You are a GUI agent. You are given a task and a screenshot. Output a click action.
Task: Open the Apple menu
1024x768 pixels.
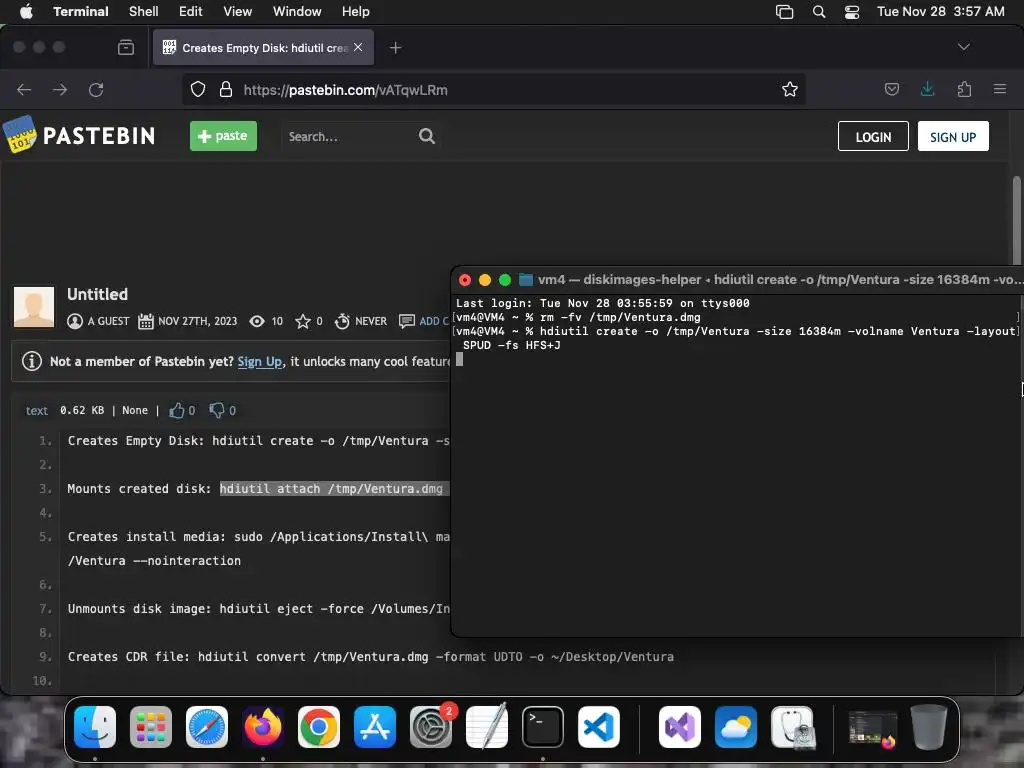(26, 12)
